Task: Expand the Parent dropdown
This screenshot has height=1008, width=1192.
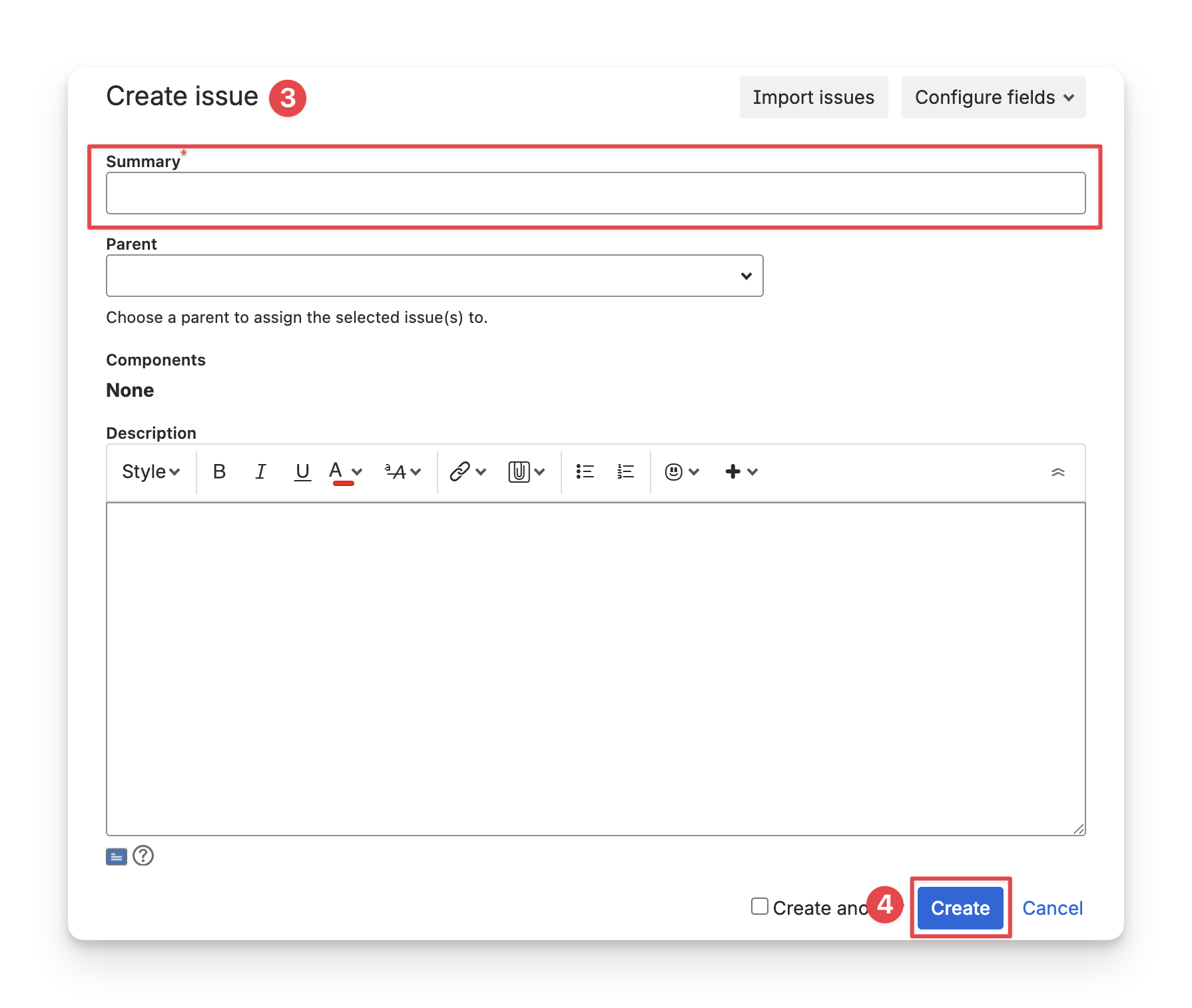Action: click(x=746, y=276)
